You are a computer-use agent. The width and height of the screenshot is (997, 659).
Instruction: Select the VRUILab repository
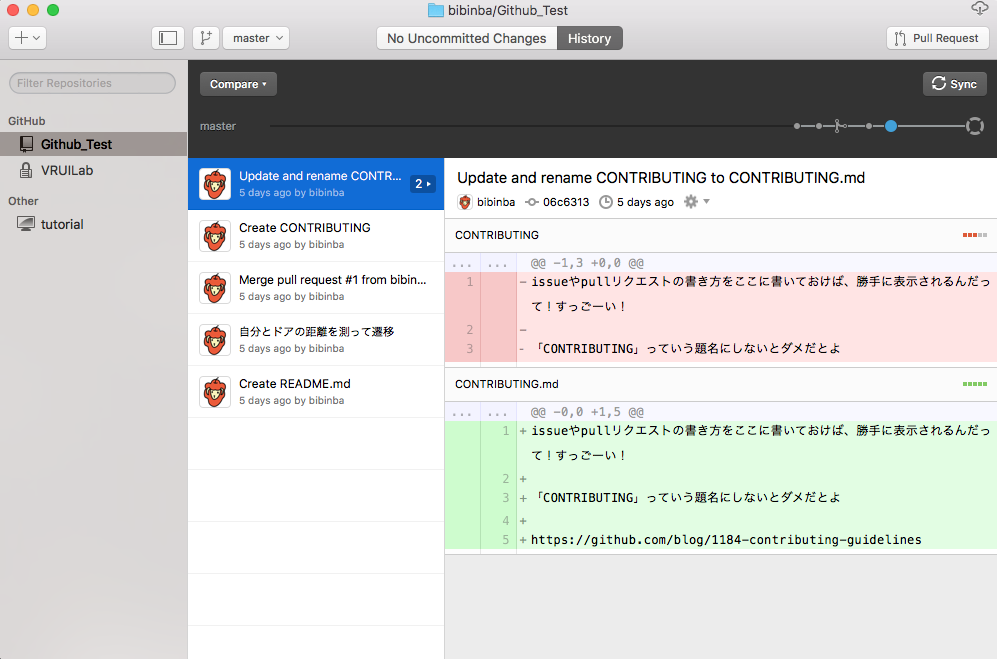(93, 170)
